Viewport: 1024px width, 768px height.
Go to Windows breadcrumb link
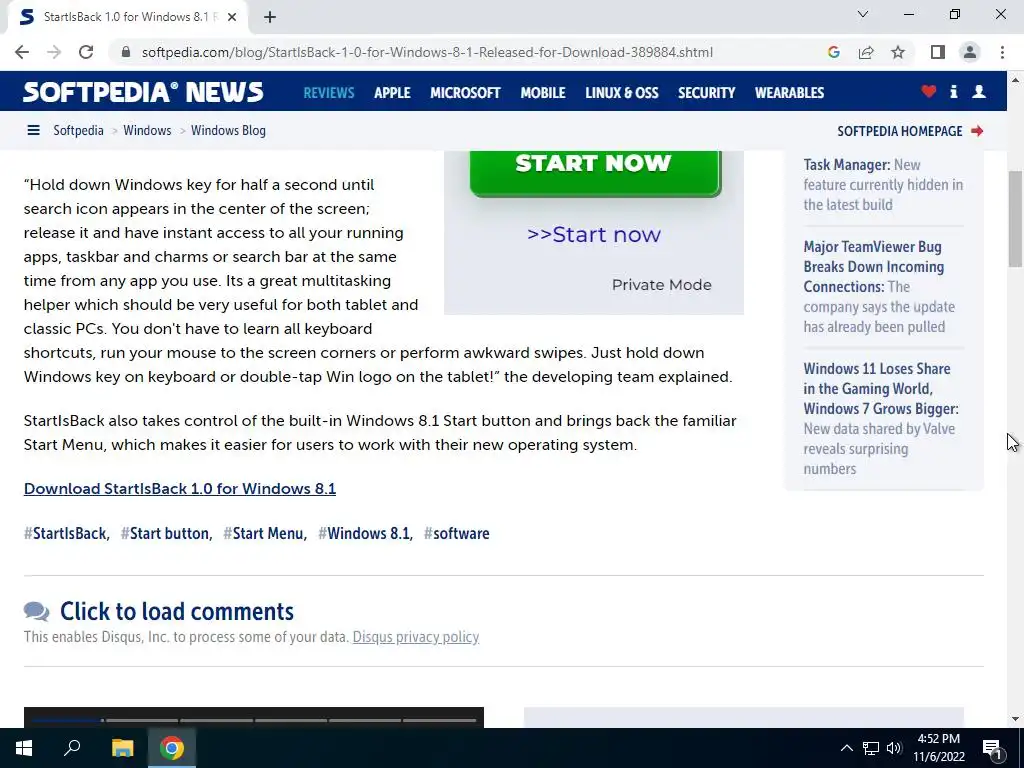click(x=147, y=131)
